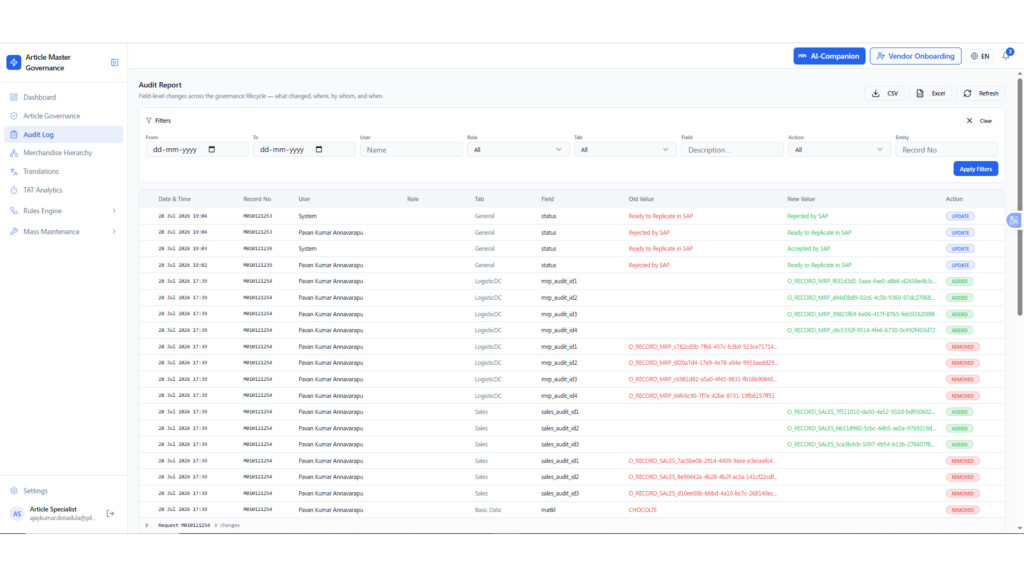Open the Role filter dropdown

[x=518, y=150]
